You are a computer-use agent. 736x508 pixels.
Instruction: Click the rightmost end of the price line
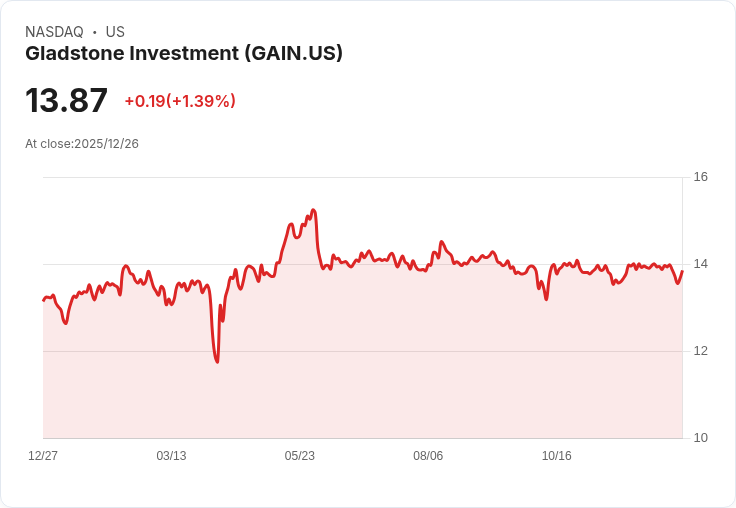(x=682, y=272)
